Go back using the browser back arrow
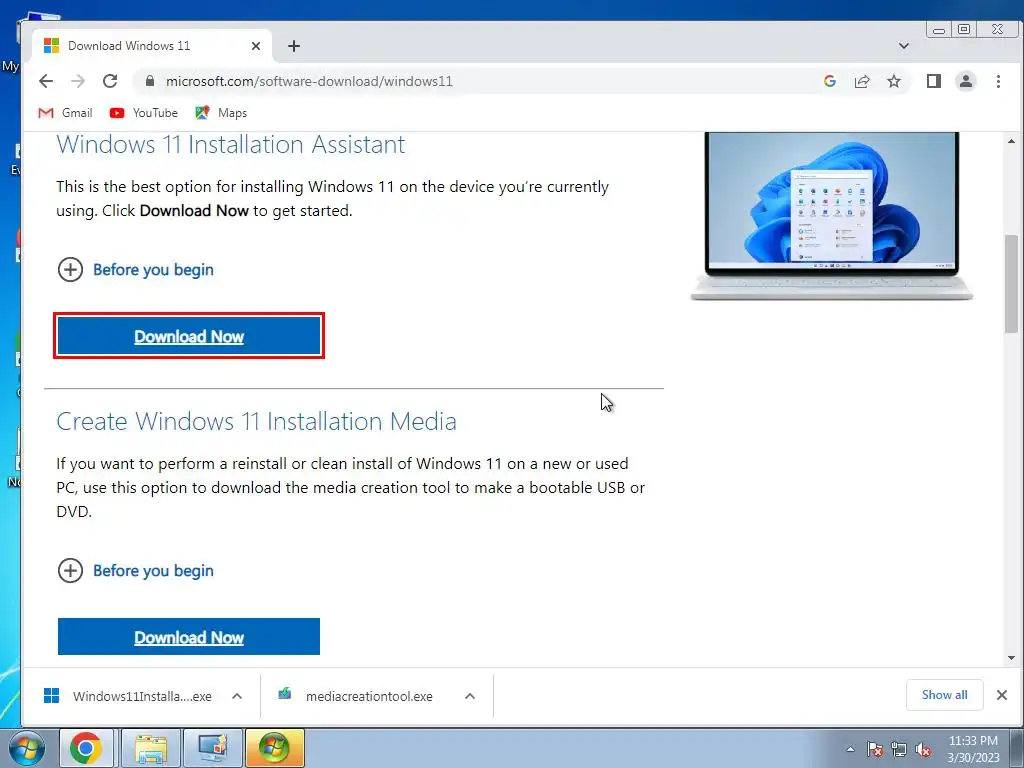This screenshot has width=1024, height=768. (46, 81)
